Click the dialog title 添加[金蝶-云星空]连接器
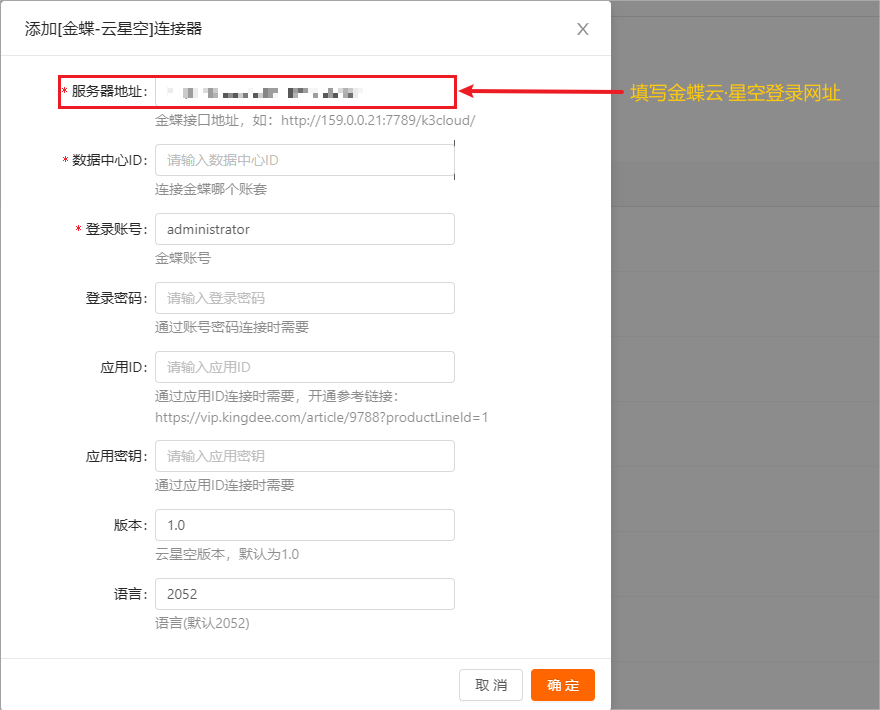The height and width of the screenshot is (710, 880). point(113,29)
